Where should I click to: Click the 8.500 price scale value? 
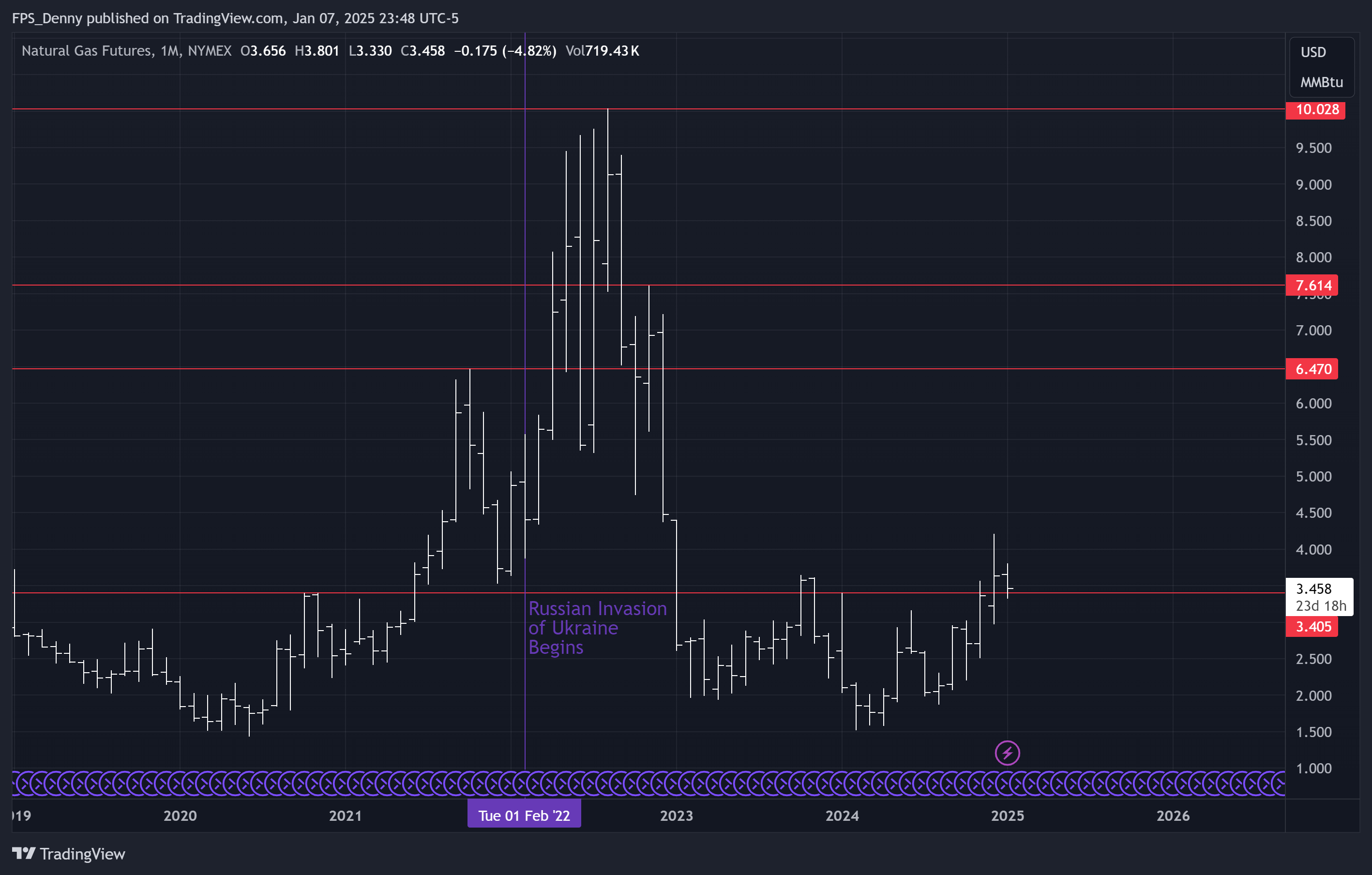click(1313, 221)
